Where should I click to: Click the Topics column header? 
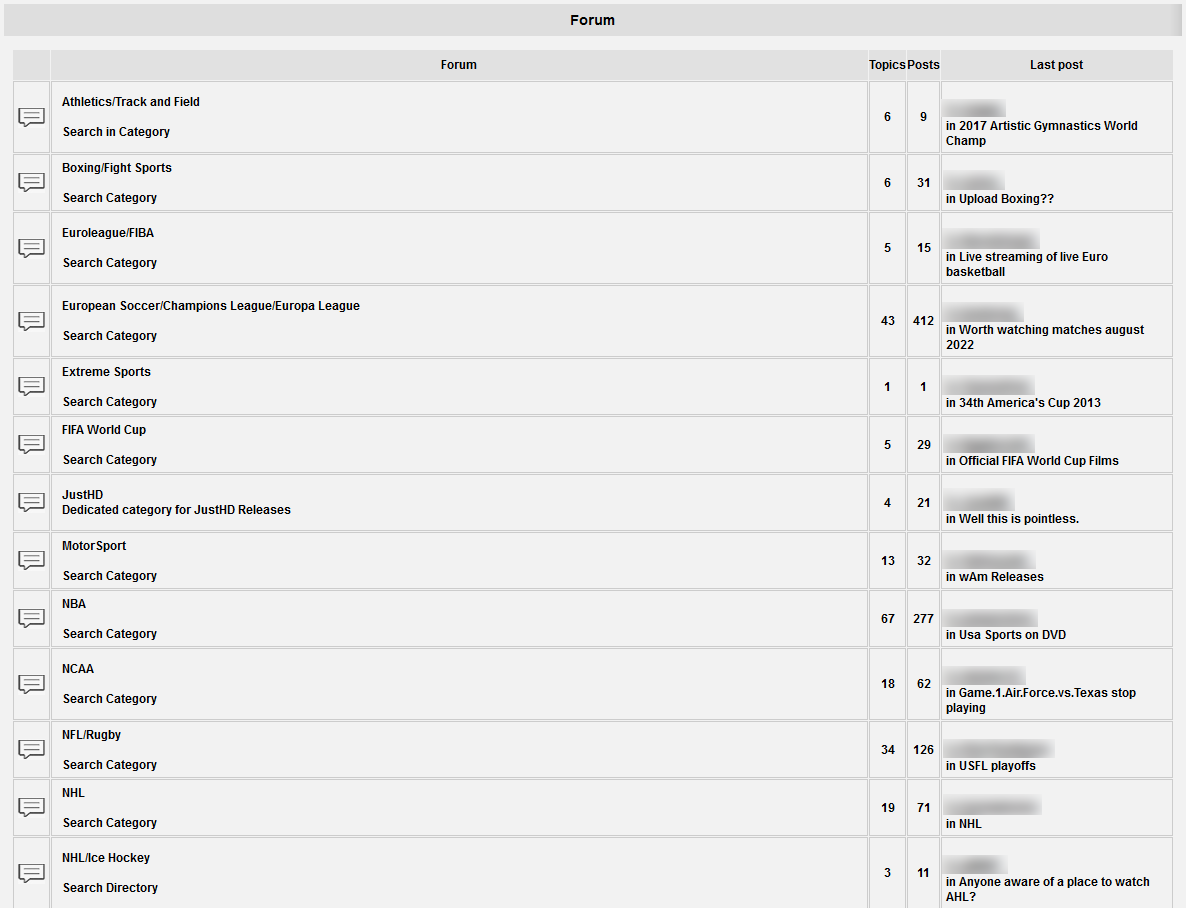[887, 65]
